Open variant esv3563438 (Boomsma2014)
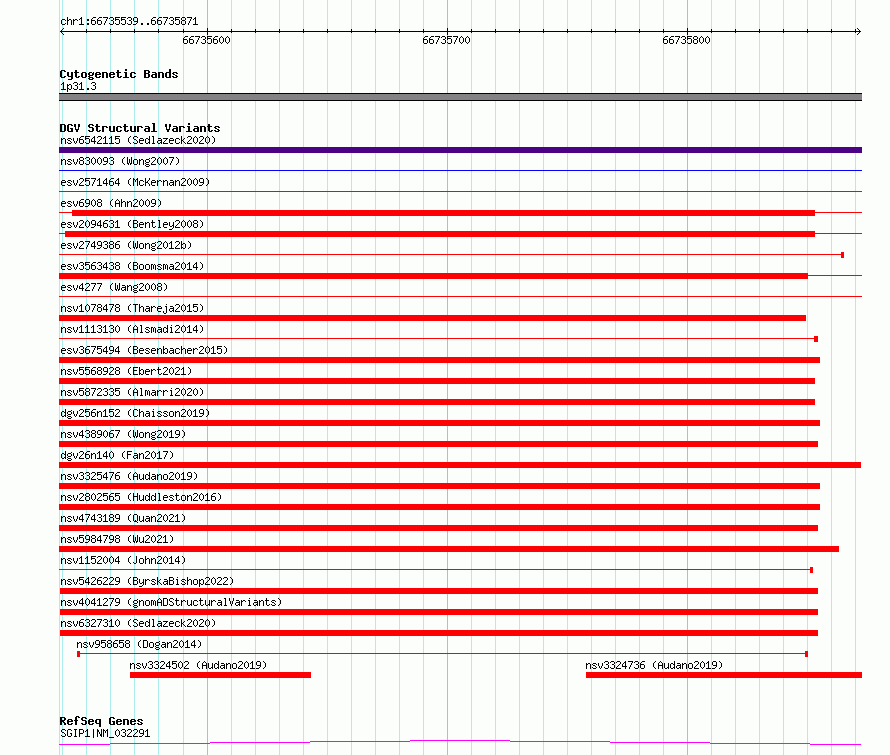Image resolution: width=890 pixels, height=755 pixels. 132,266
